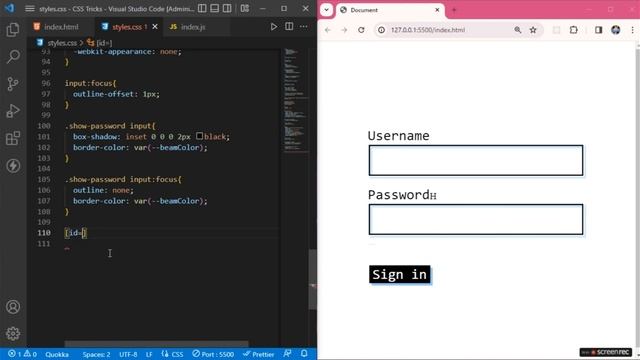Screen dimensions: 640x360
Task: Open Chrome Extensions puzzle icon
Action: pos(573,30)
